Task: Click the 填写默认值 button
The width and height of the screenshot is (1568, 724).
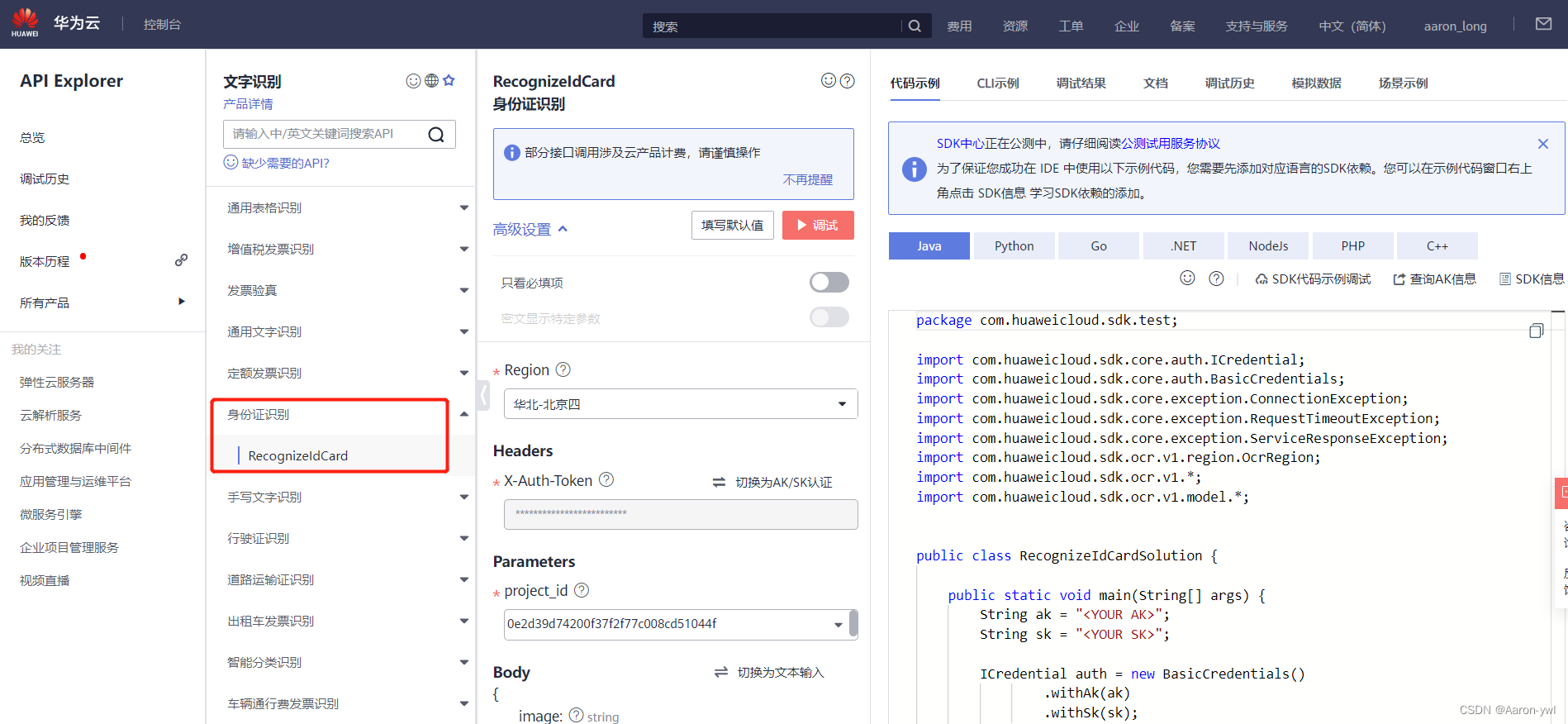Action: point(732,225)
